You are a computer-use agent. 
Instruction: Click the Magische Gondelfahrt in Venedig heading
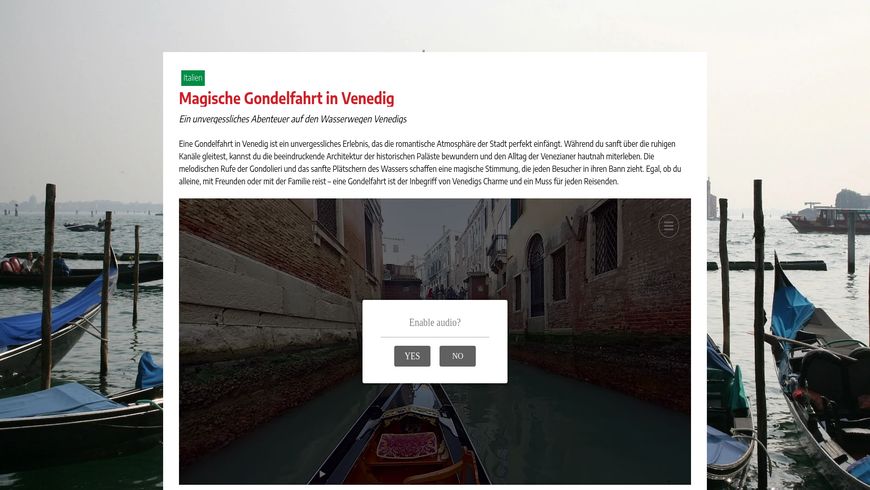[x=286, y=98]
